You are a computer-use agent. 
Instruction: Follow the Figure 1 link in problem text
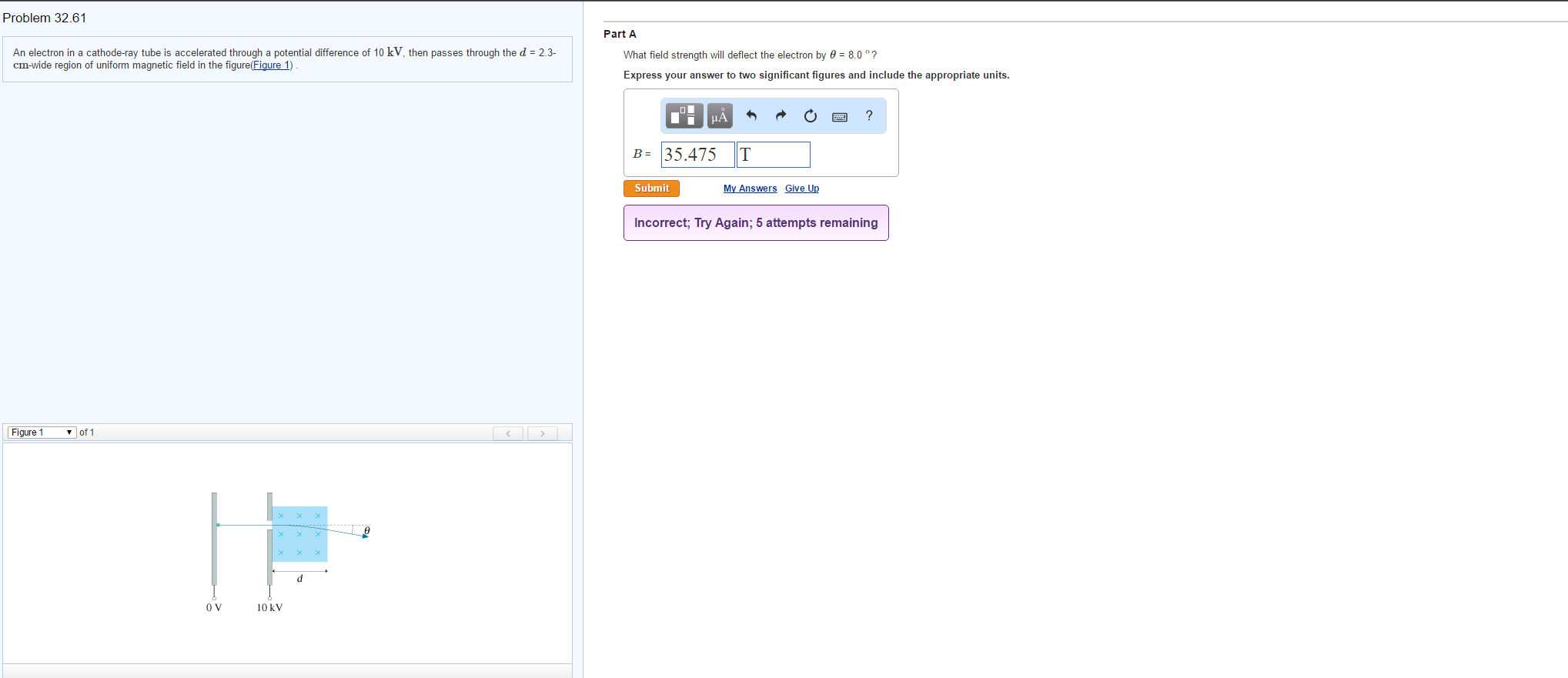[x=272, y=65]
